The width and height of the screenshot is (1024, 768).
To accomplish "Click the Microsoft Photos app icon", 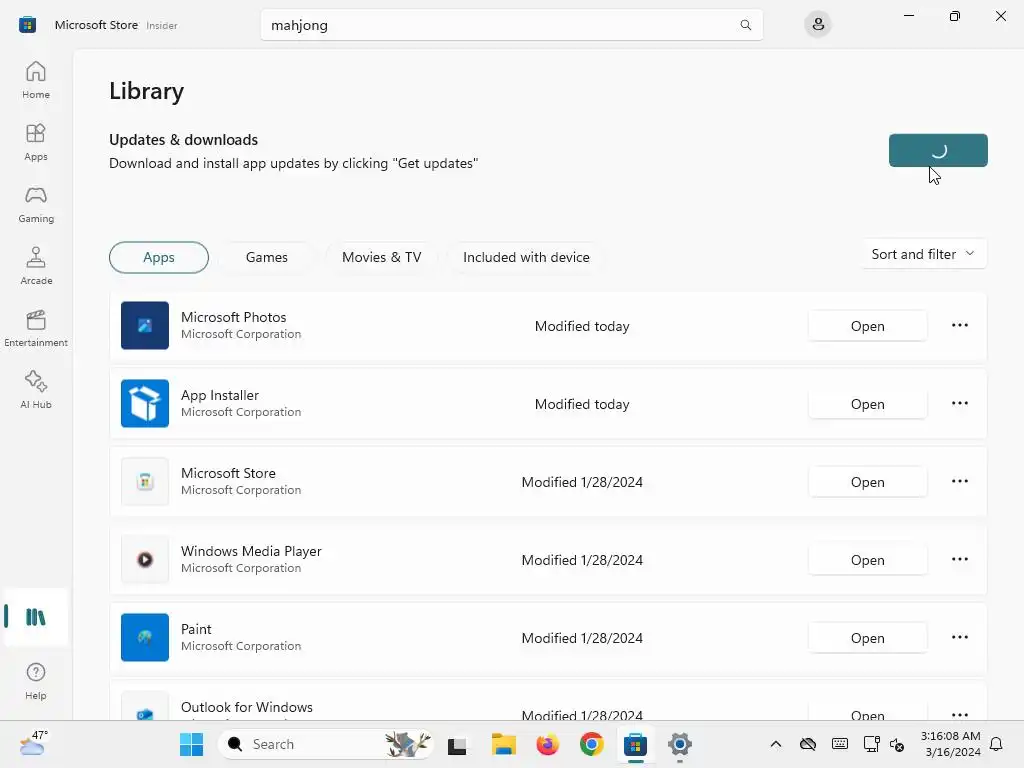I will tap(145, 325).
